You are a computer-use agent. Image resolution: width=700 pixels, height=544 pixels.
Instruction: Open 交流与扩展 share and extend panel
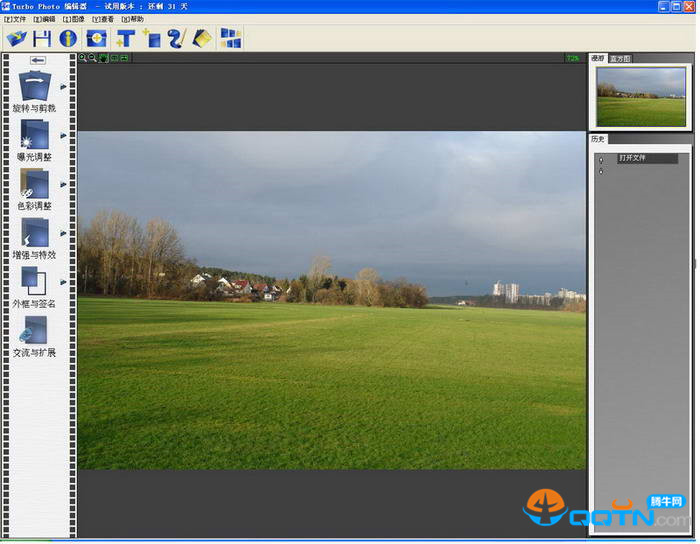[34, 336]
